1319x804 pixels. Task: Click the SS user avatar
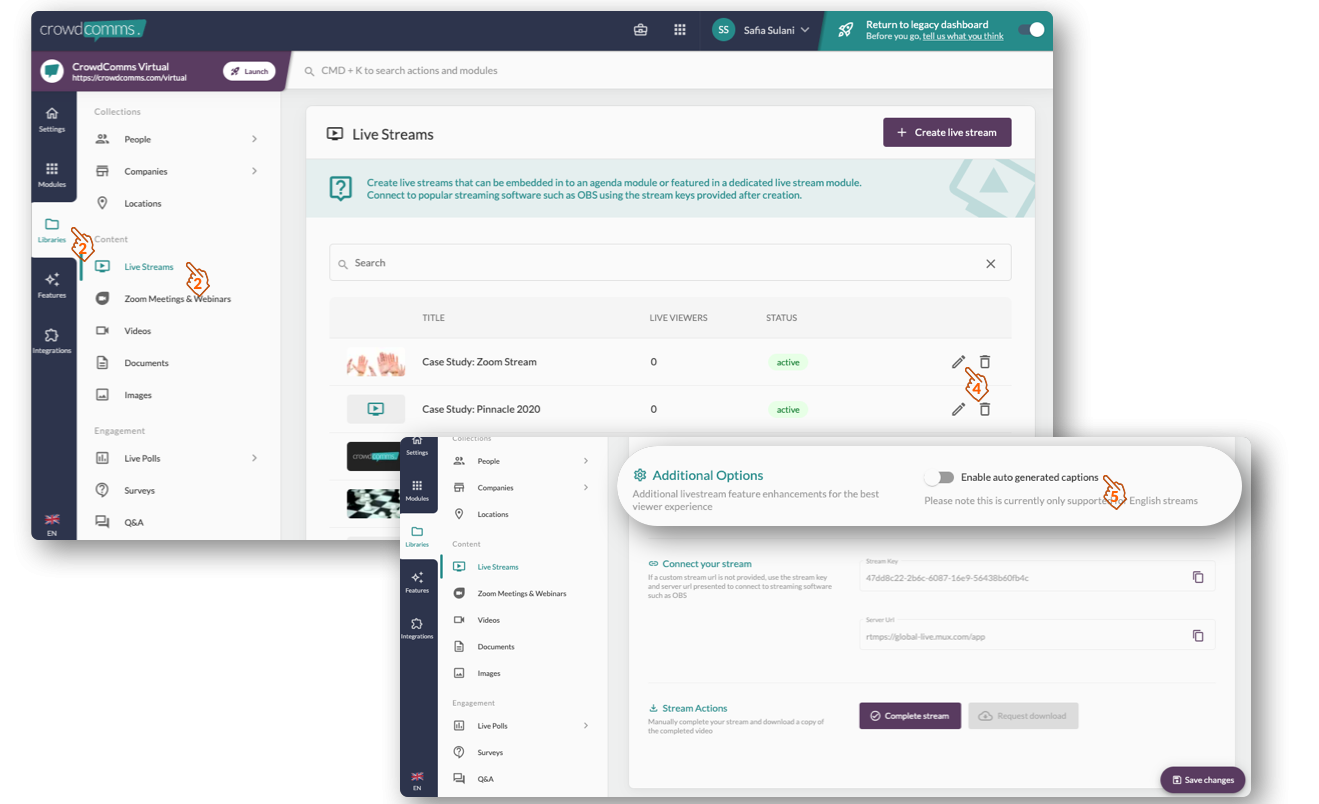(x=723, y=30)
